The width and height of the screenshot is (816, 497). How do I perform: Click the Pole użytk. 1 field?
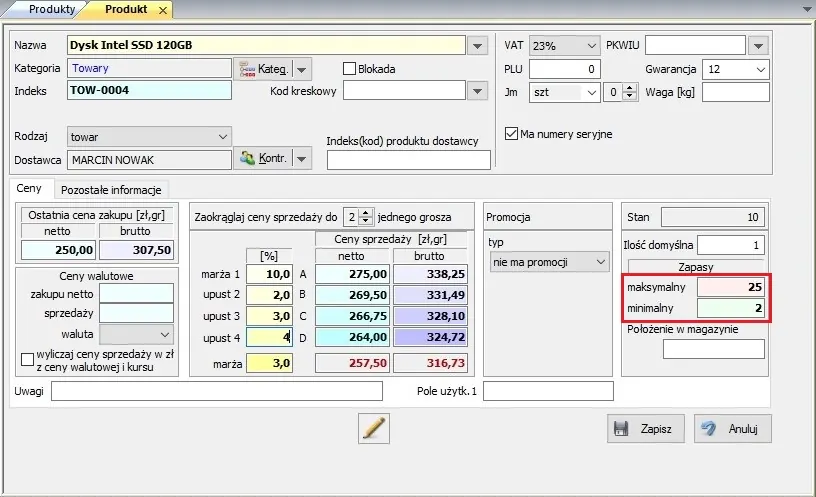[549, 391]
